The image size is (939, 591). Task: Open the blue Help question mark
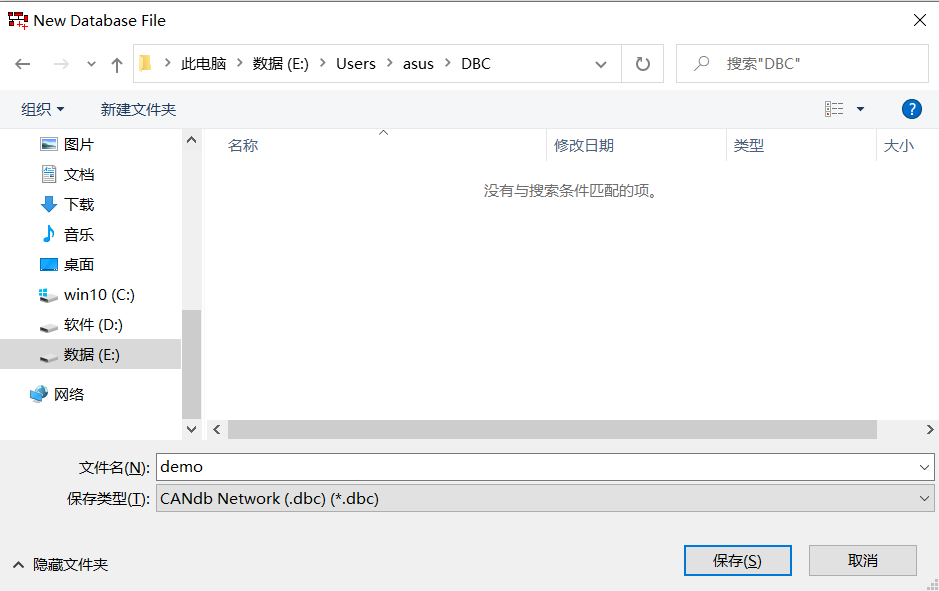point(911,108)
